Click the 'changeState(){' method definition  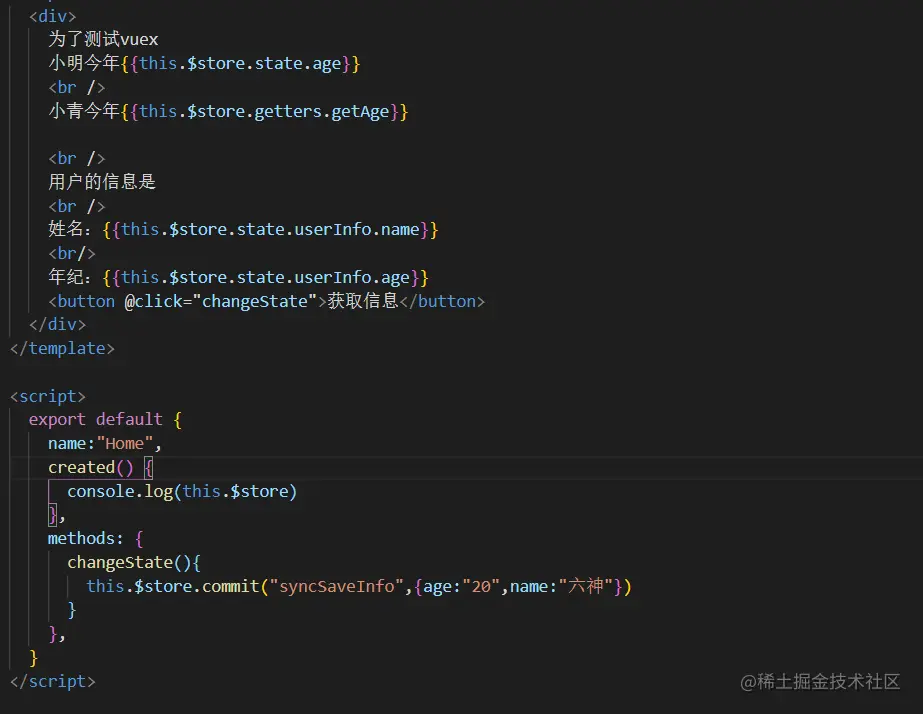point(134,563)
